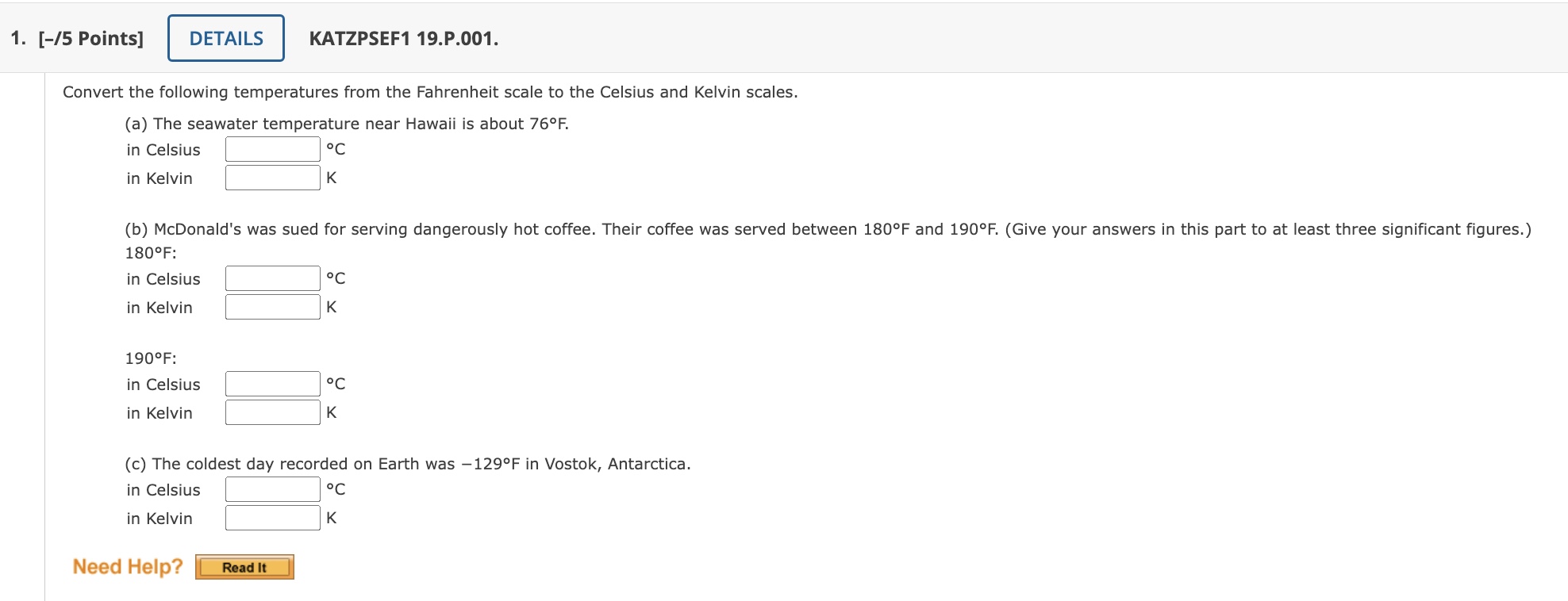Click the Kelvin input under 190°F
1568x601 pixels.
271,412
